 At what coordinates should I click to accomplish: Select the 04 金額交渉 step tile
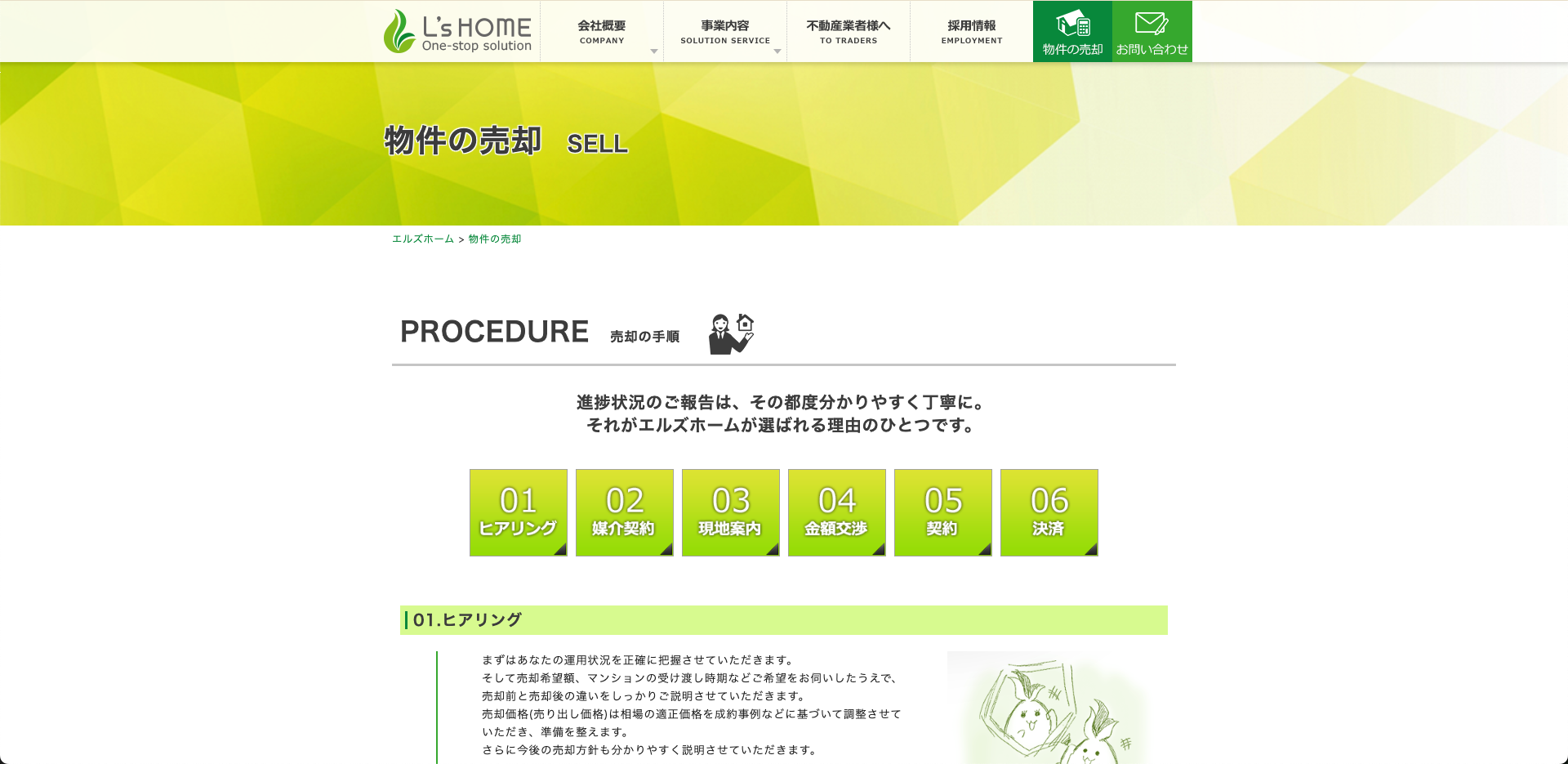(837, 512)
